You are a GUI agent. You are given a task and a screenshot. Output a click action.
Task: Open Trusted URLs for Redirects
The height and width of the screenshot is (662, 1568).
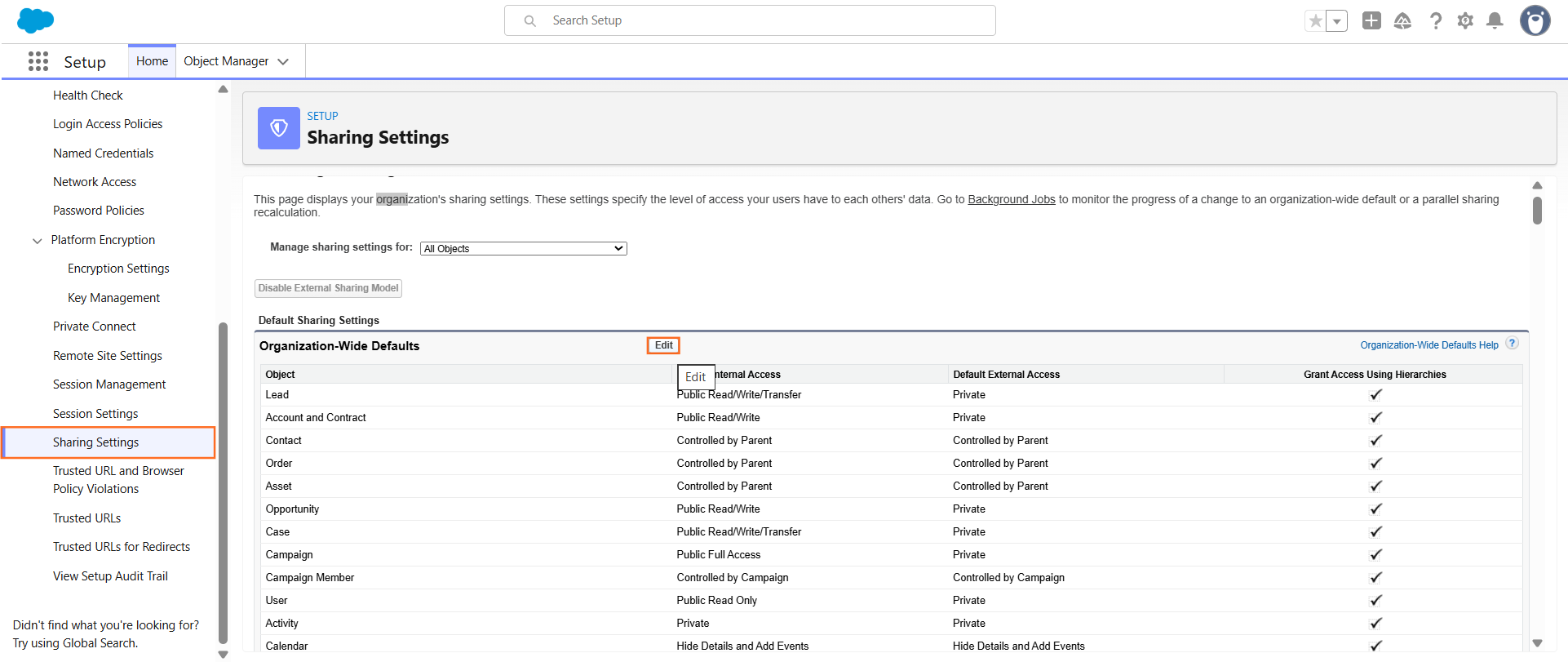[x=122, y=547]
